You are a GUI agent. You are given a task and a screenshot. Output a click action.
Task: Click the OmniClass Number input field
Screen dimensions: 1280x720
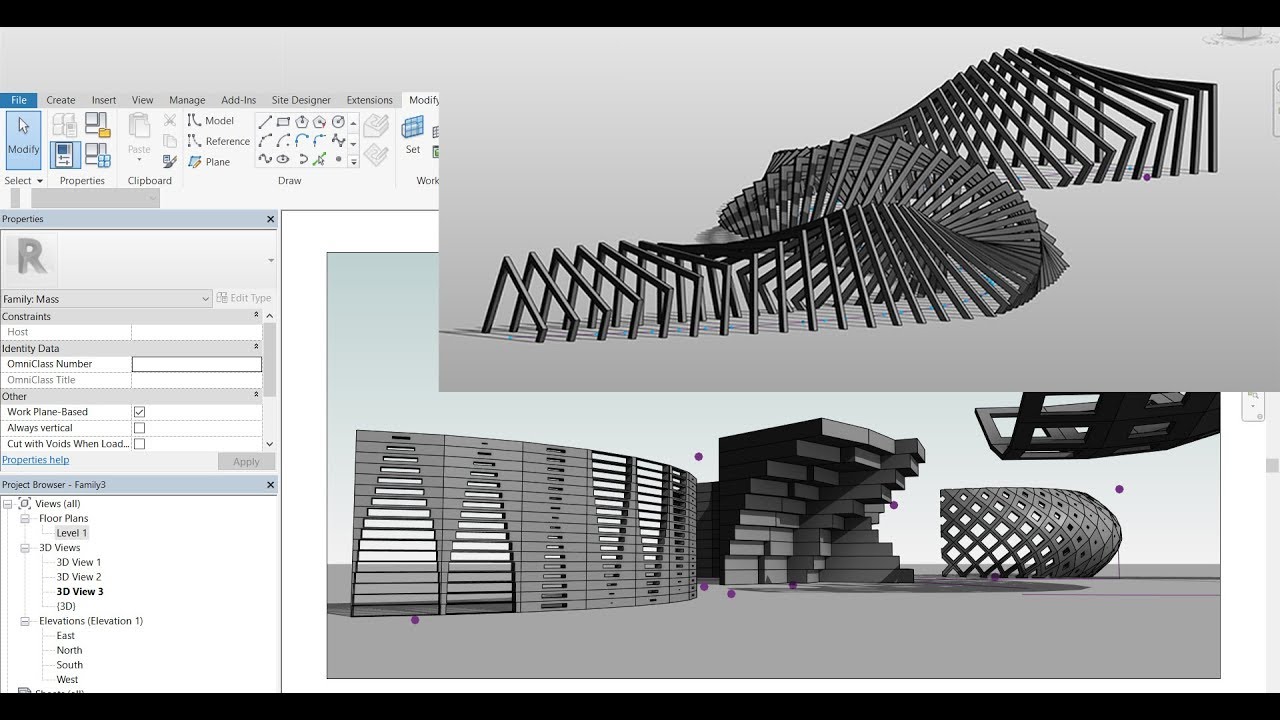click(197, 364)
